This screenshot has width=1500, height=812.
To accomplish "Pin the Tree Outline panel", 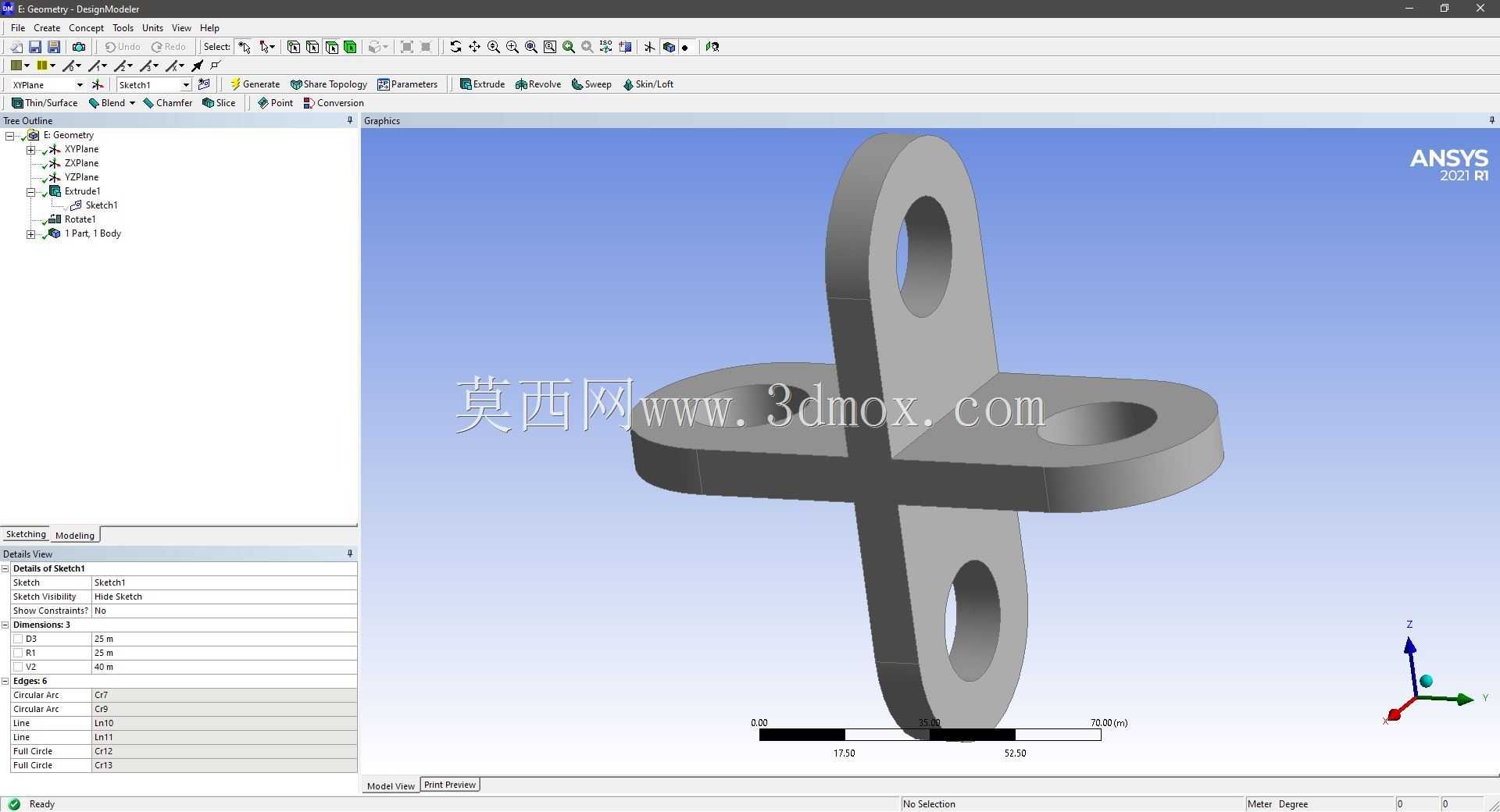I will tap(350, 120).
